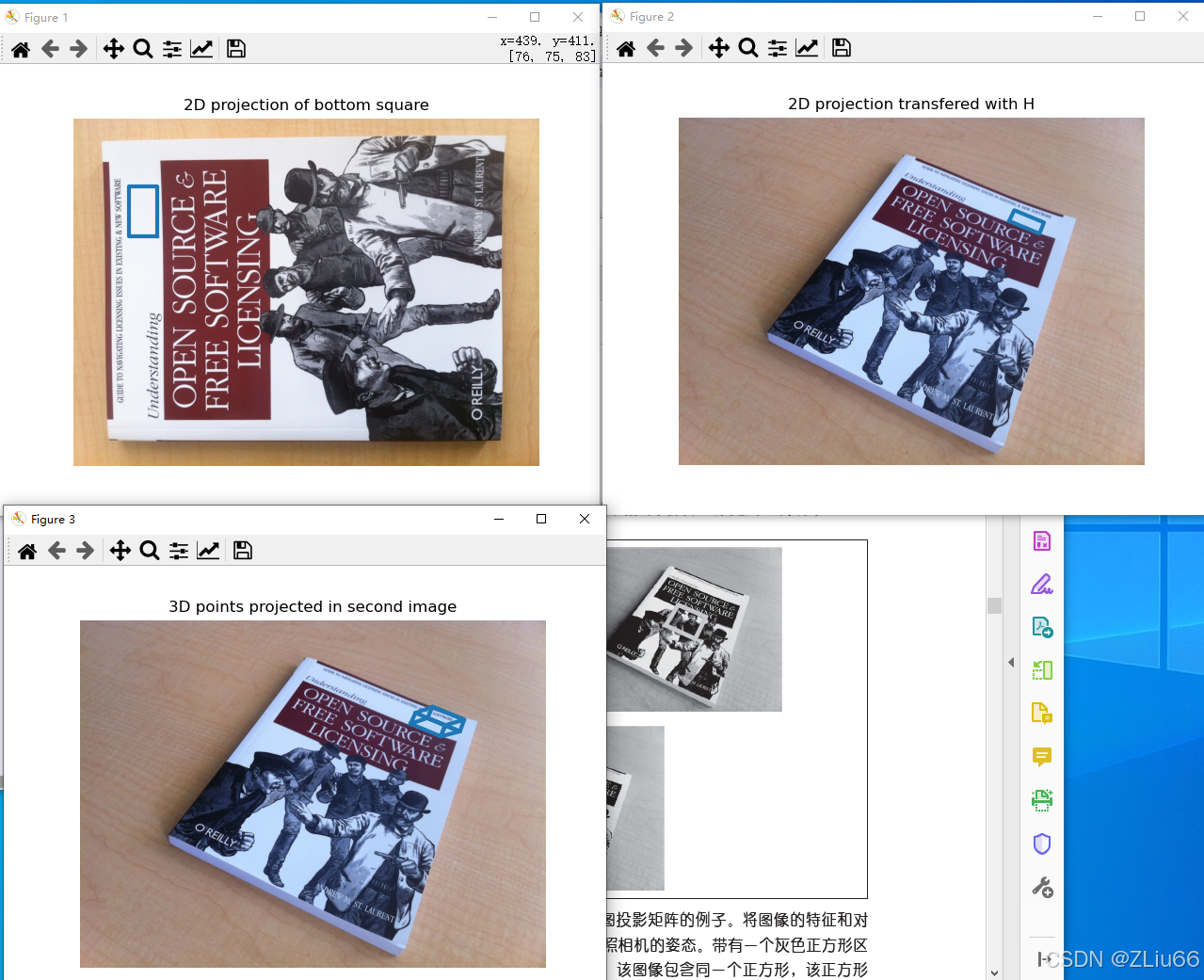Screen dimensions: 1204x980
Task: Click the Home icon in Figure 1 toolbar
Action: [21, 49]
